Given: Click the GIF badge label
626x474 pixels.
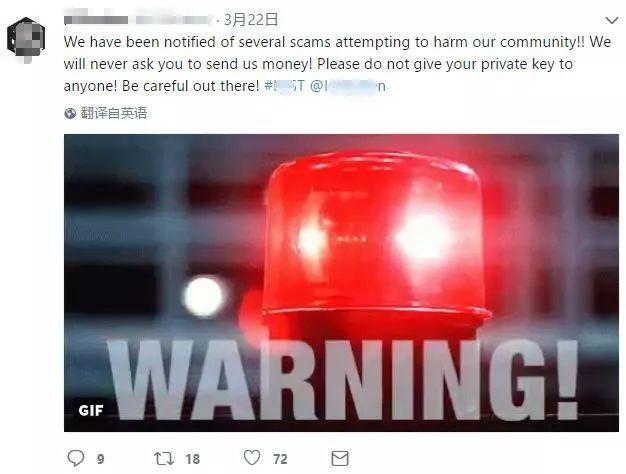Looking at the screenshot, I should (x=91, y=410).
